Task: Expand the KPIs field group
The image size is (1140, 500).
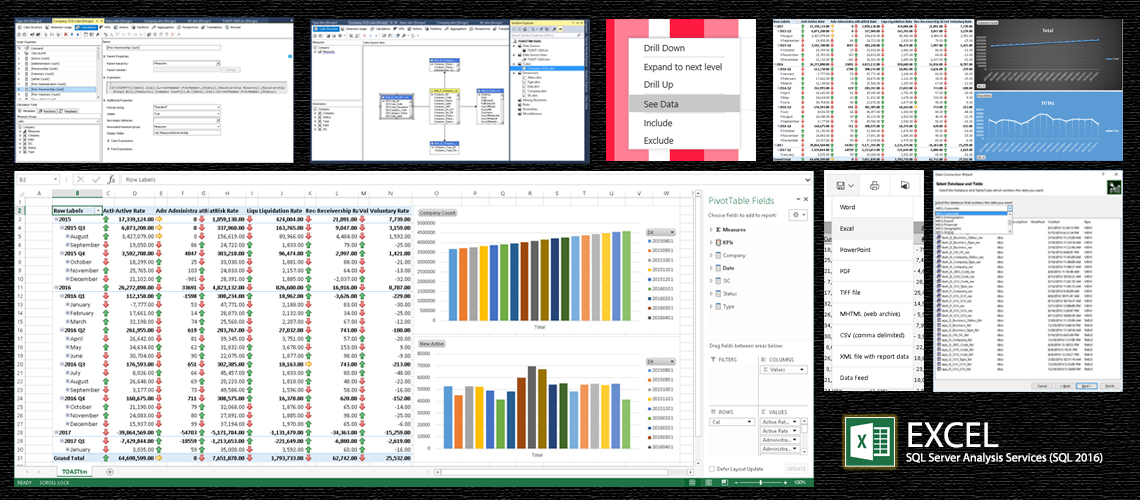Action: [x=710, y=242]
